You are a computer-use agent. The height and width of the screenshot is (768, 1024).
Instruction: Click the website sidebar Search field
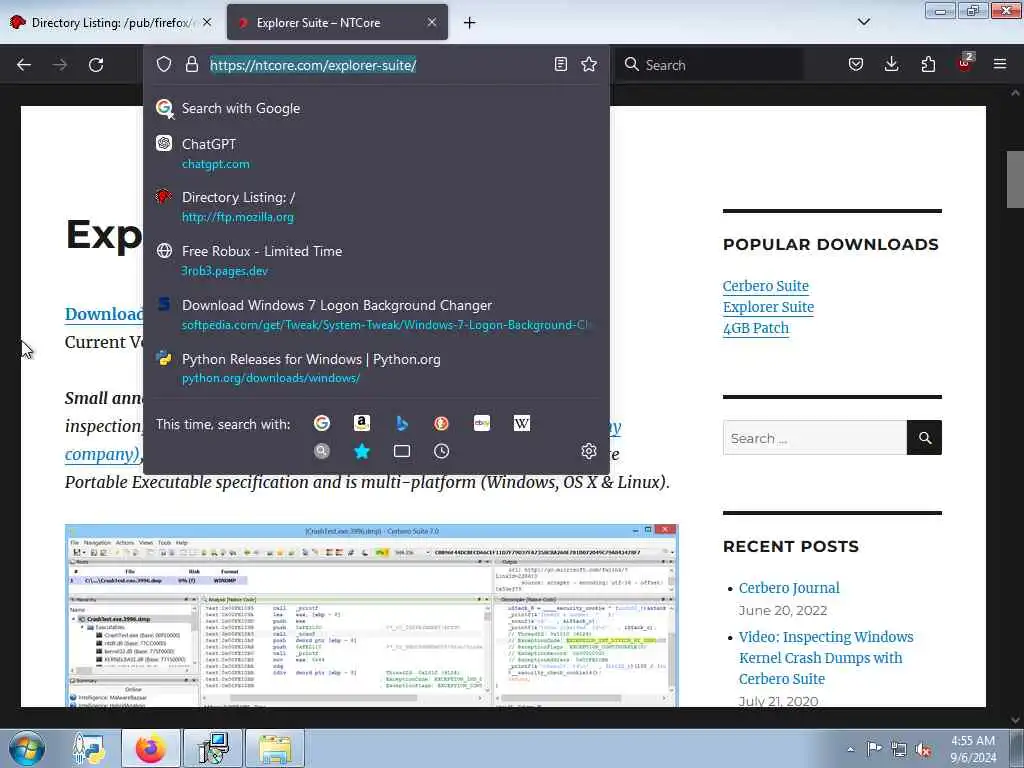[814, 438]
